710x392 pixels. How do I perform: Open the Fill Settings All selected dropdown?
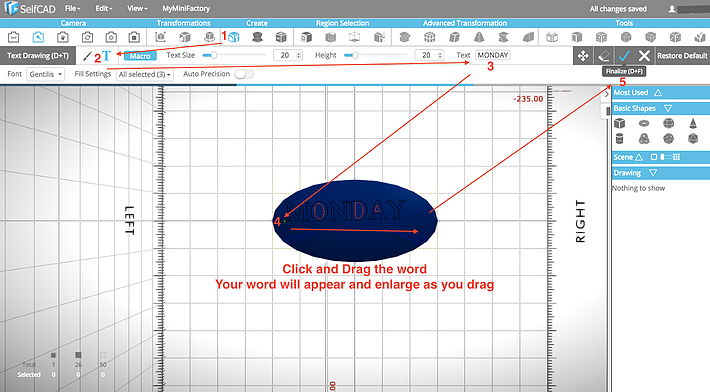pos(144,74)
